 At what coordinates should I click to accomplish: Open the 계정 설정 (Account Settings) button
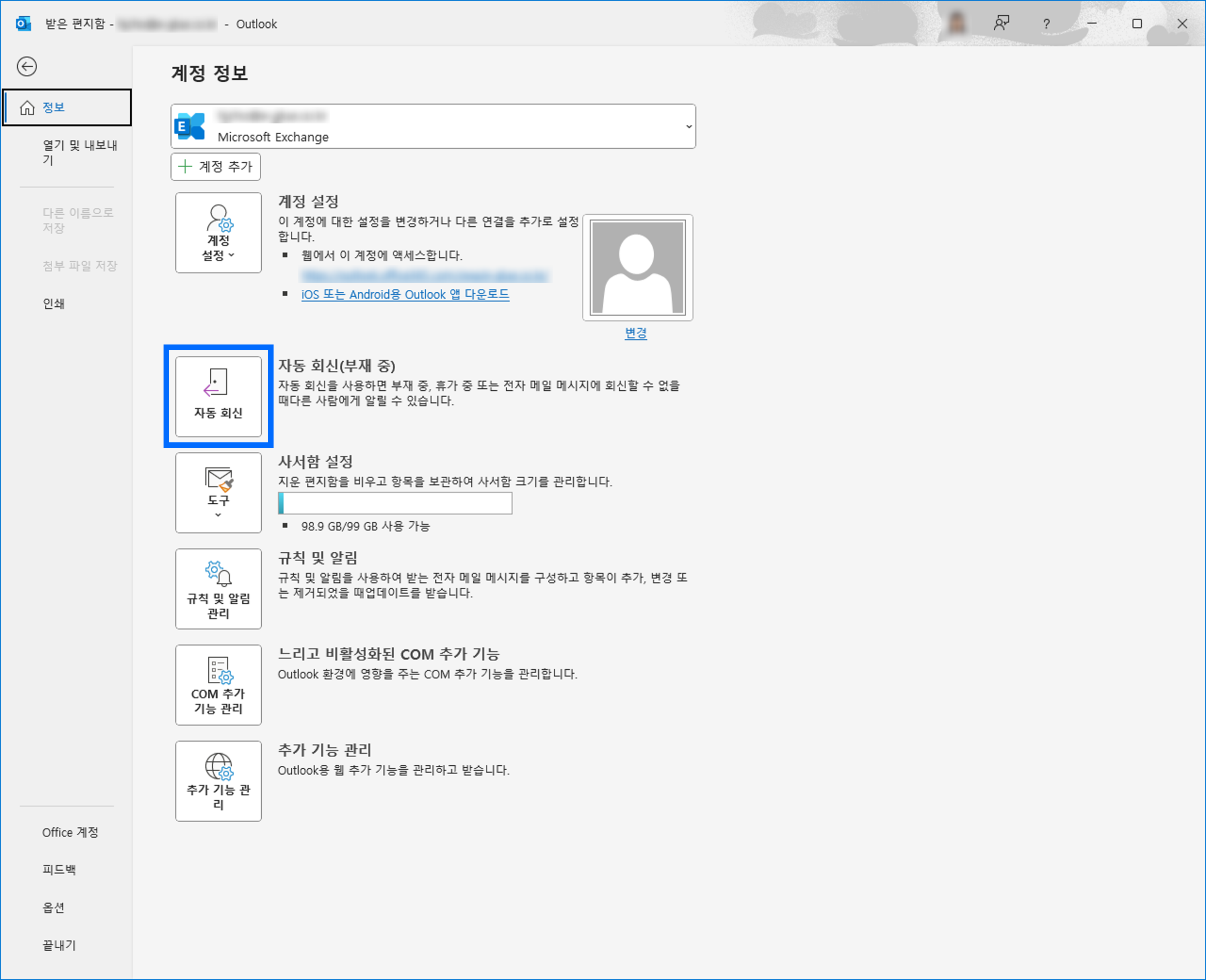coord(218,233)
